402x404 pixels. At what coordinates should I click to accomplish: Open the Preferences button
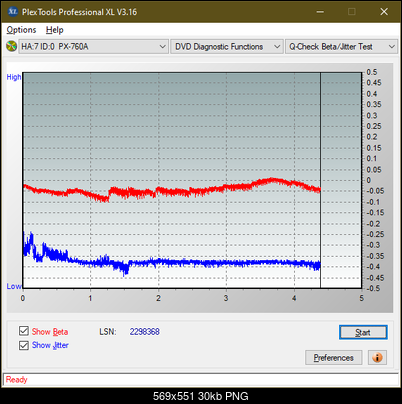(x=334, y=358)
